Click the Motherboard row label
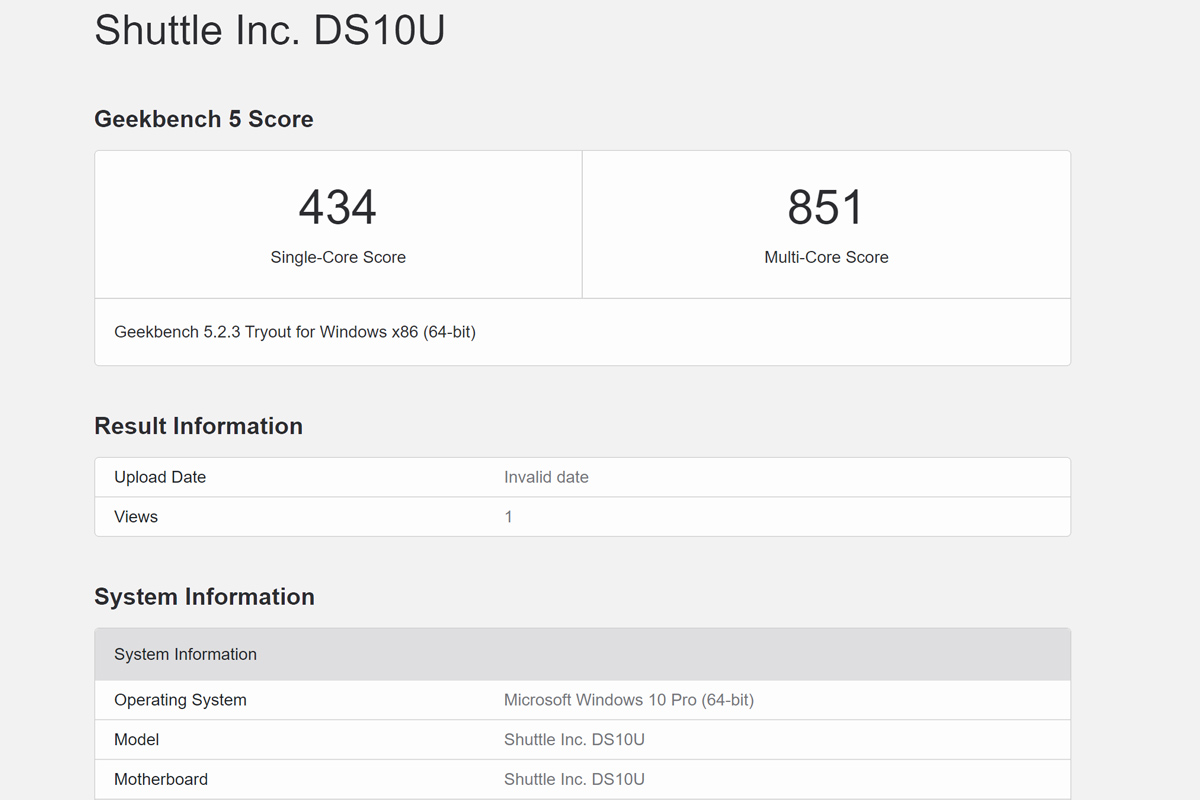The image size is (1200, 800). point(161,779)
